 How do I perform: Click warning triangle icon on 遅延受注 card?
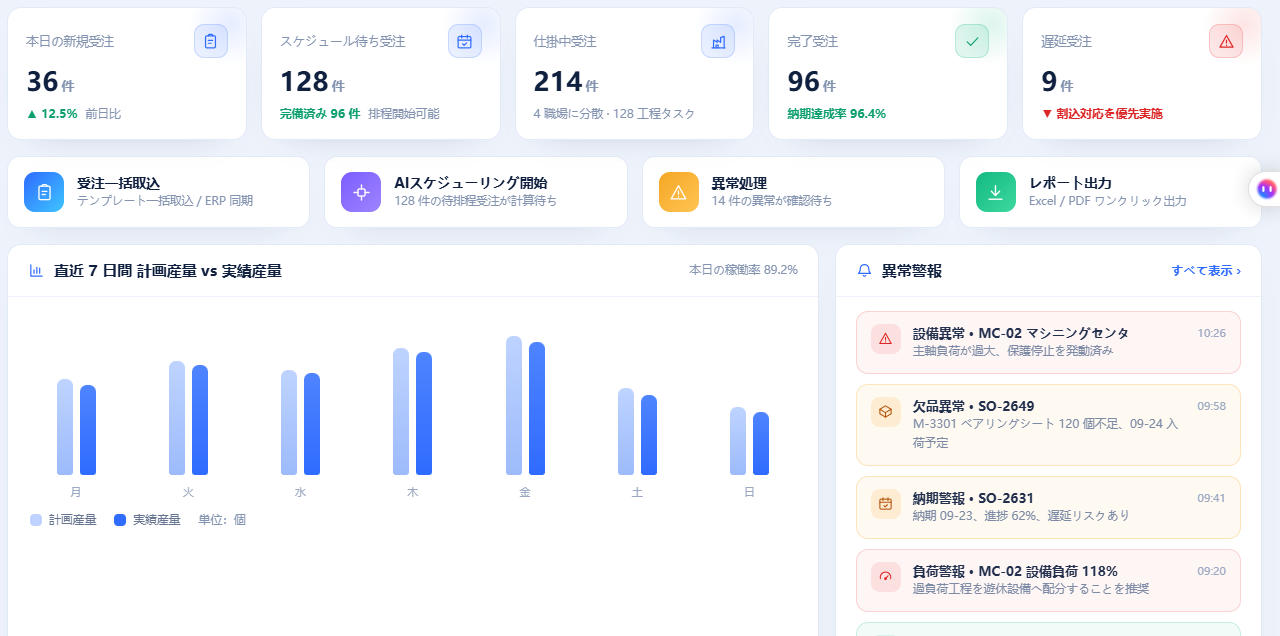pos(1226,41)
